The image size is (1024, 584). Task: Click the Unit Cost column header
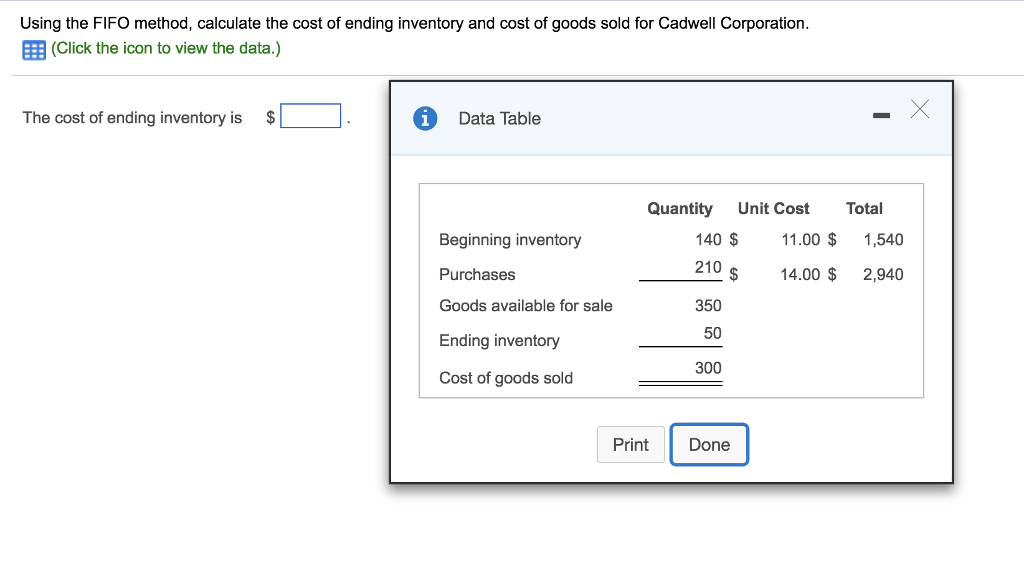tap(773, 208)
